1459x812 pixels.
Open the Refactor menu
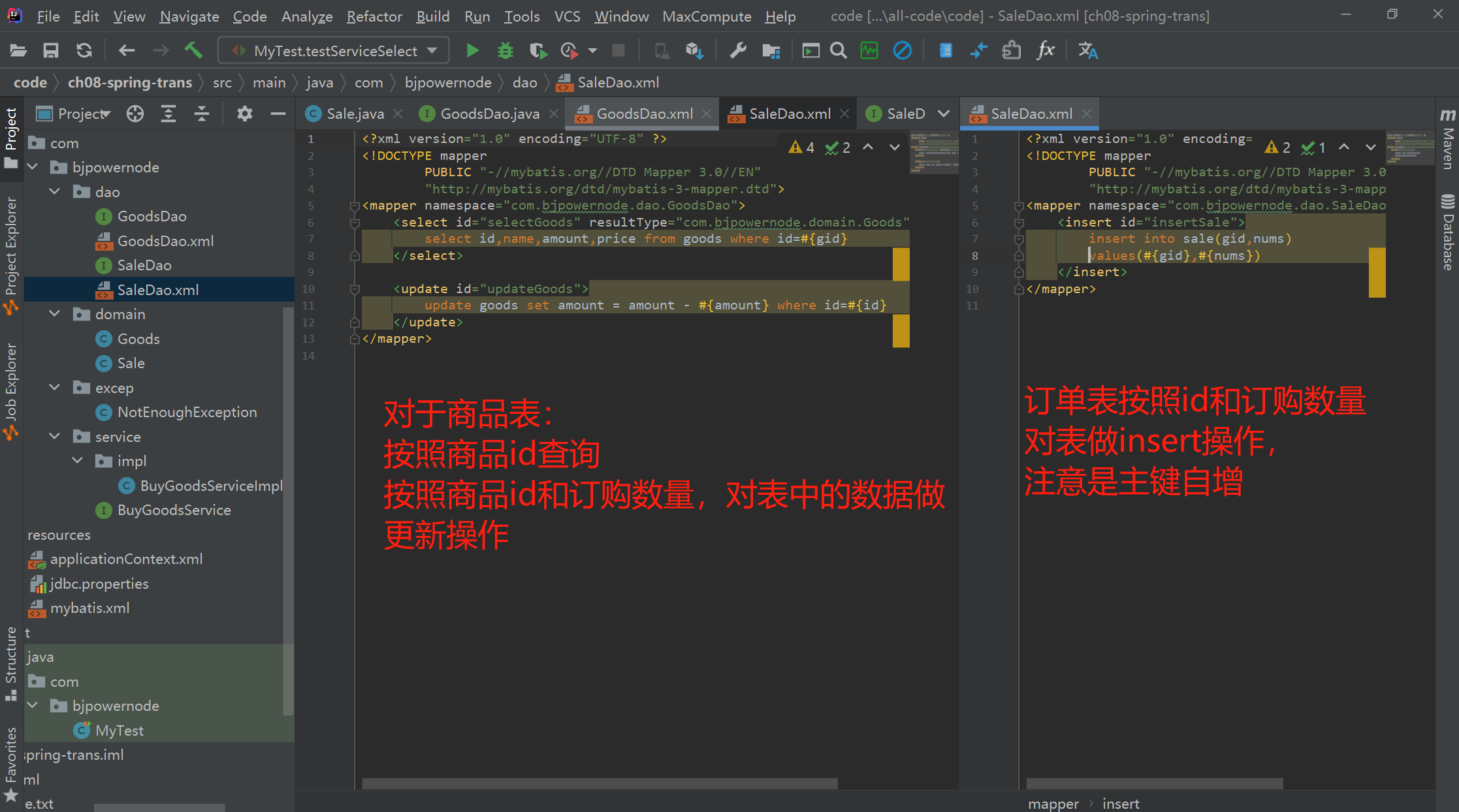(x=374, y=16)
